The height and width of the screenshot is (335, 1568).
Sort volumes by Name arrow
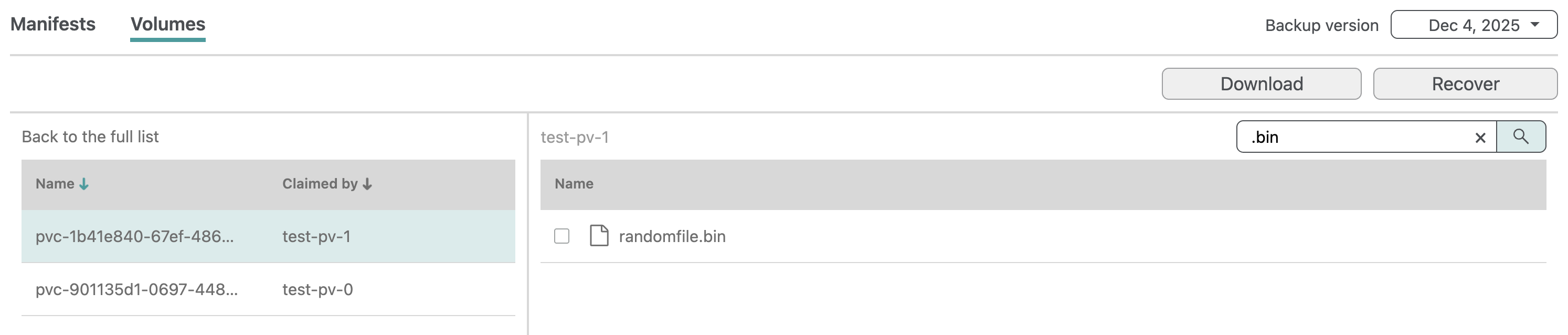84,184
